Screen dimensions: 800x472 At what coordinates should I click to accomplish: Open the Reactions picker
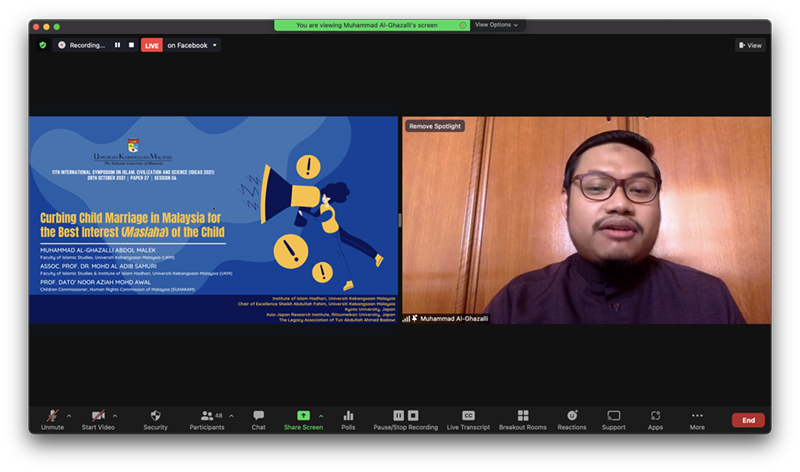click(x=572, y=416)
